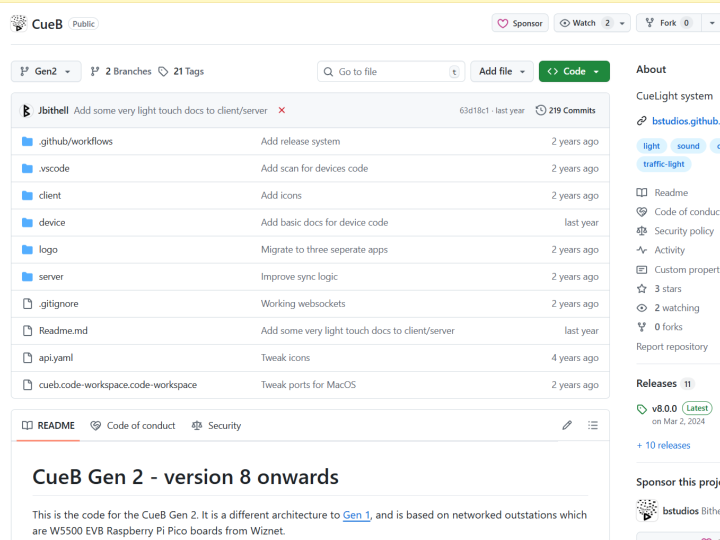Image resolution: width=720 pixels, height=540 pixels.
Task: Switch to the Code of conduct tab
Action: coord(133,425)
